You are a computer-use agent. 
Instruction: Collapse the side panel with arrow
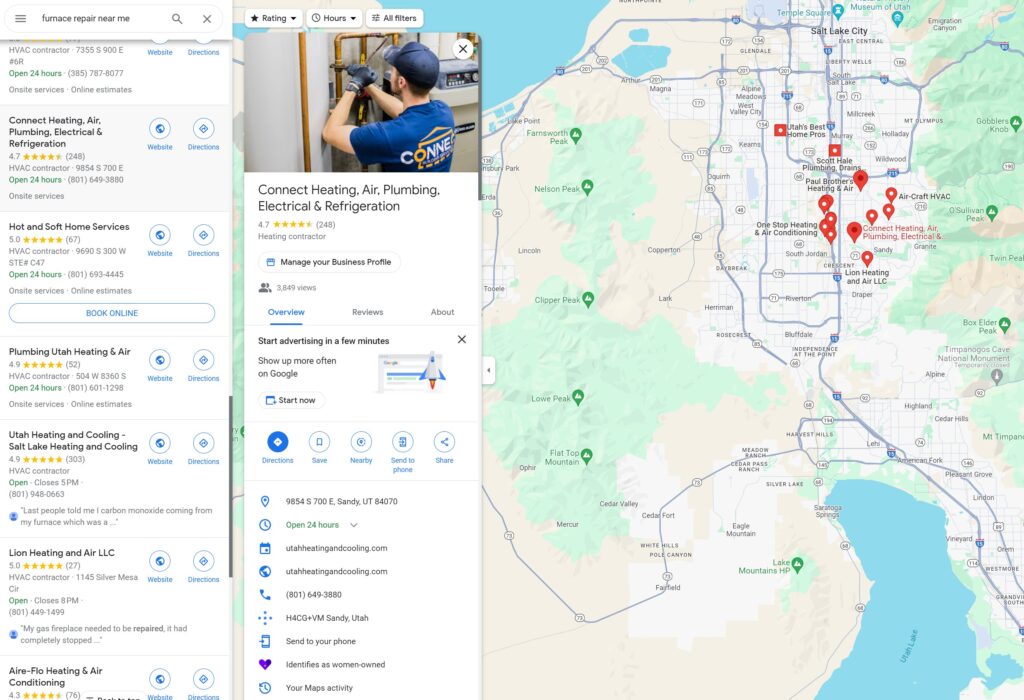click(488, 370)
